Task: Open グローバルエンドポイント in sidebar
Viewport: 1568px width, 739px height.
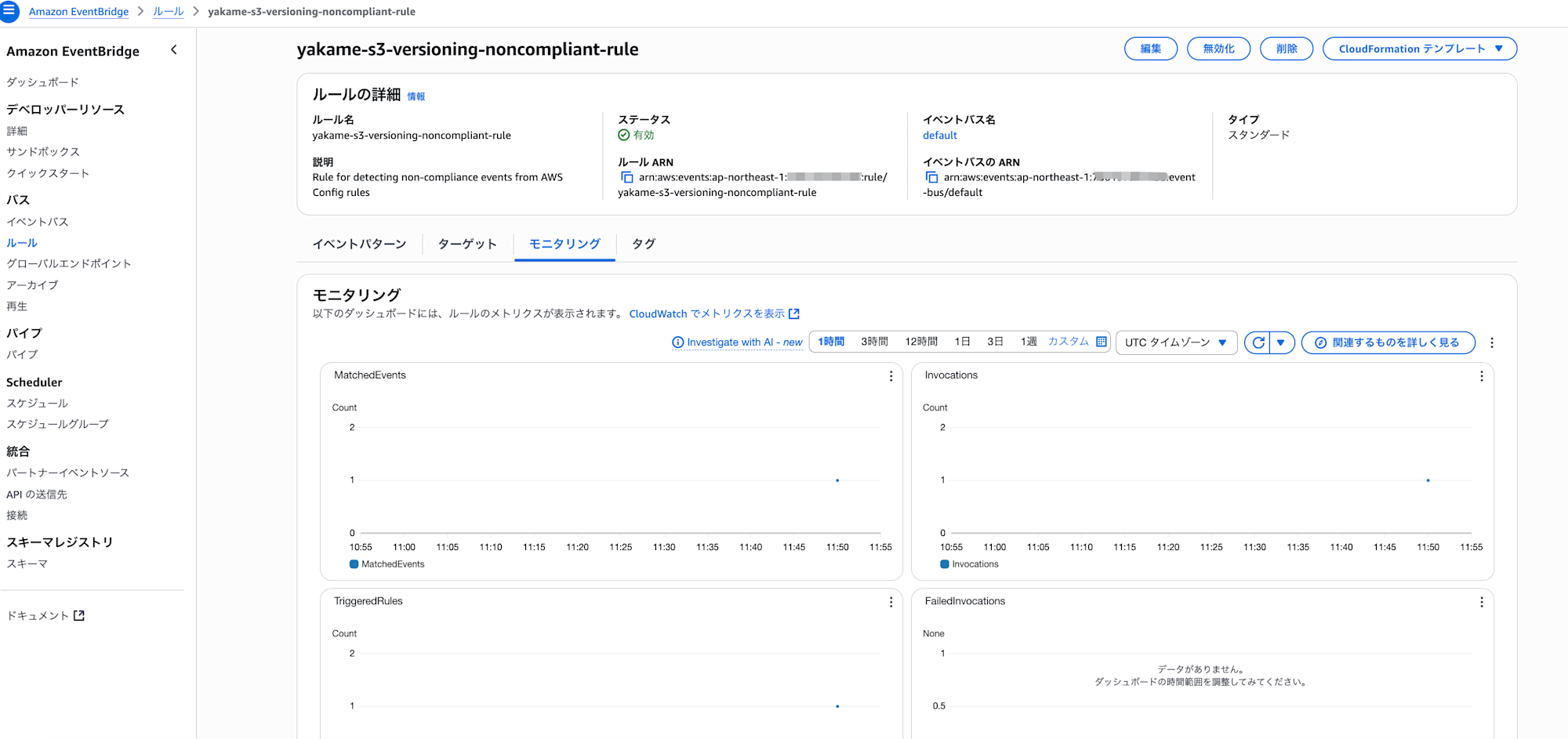Action: pyautogui.click(x=69, y=264)
